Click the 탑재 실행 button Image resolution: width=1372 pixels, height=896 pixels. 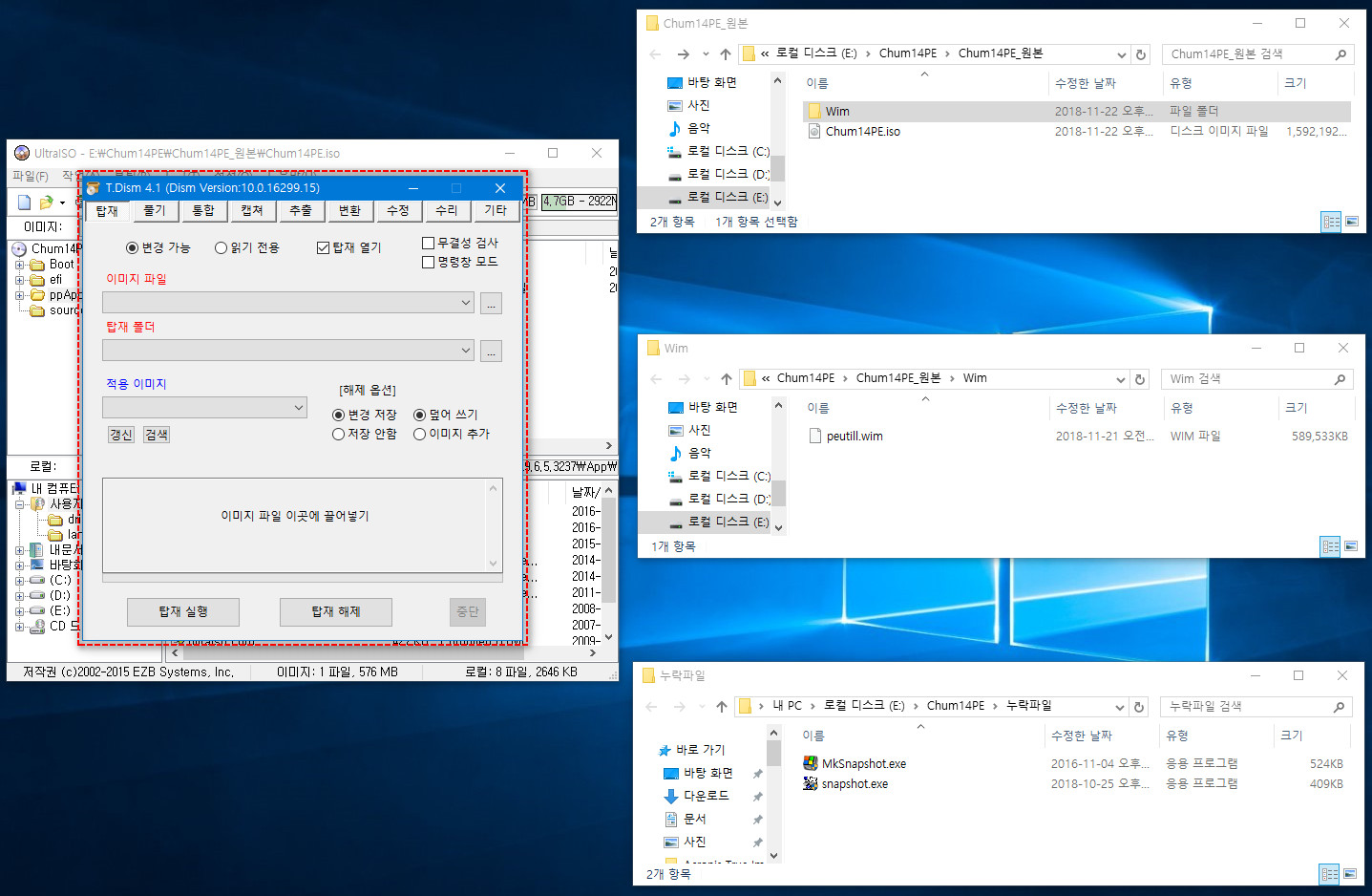pyautogui.click(x=183, y=611)
